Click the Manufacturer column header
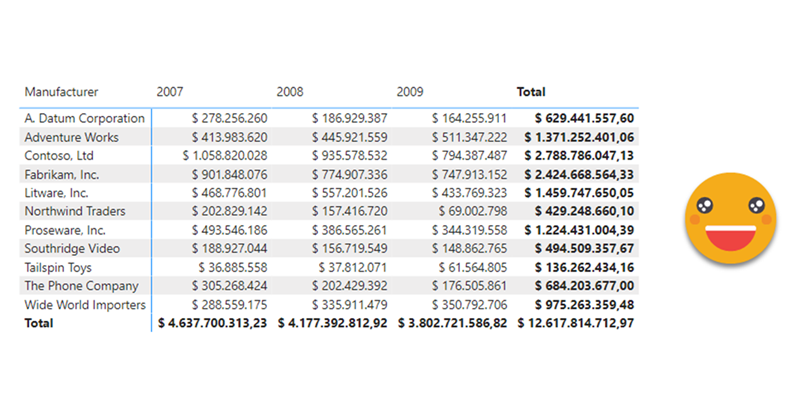The width and height of the screenshot is (799, 418). [x=61, y=92]
